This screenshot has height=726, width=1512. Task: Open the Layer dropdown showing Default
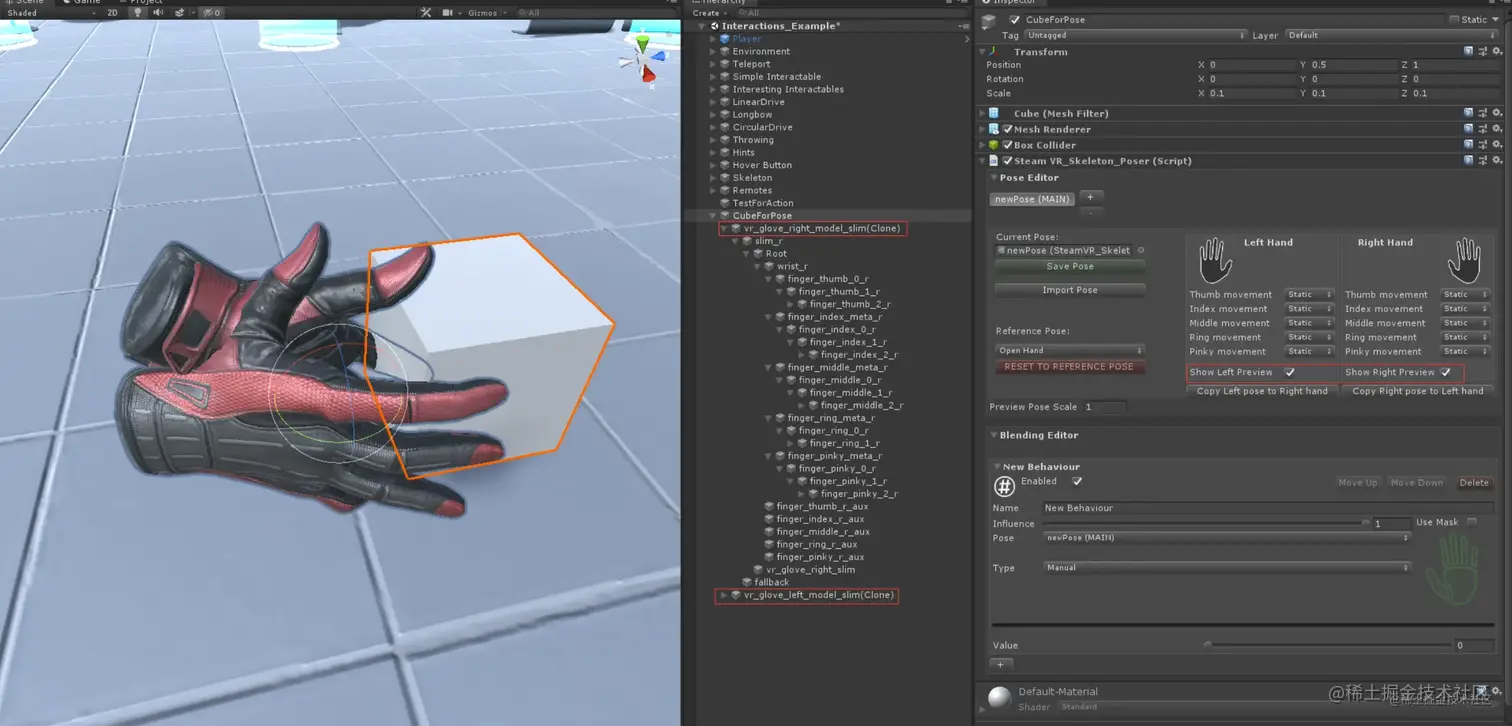click(1392, 35)
